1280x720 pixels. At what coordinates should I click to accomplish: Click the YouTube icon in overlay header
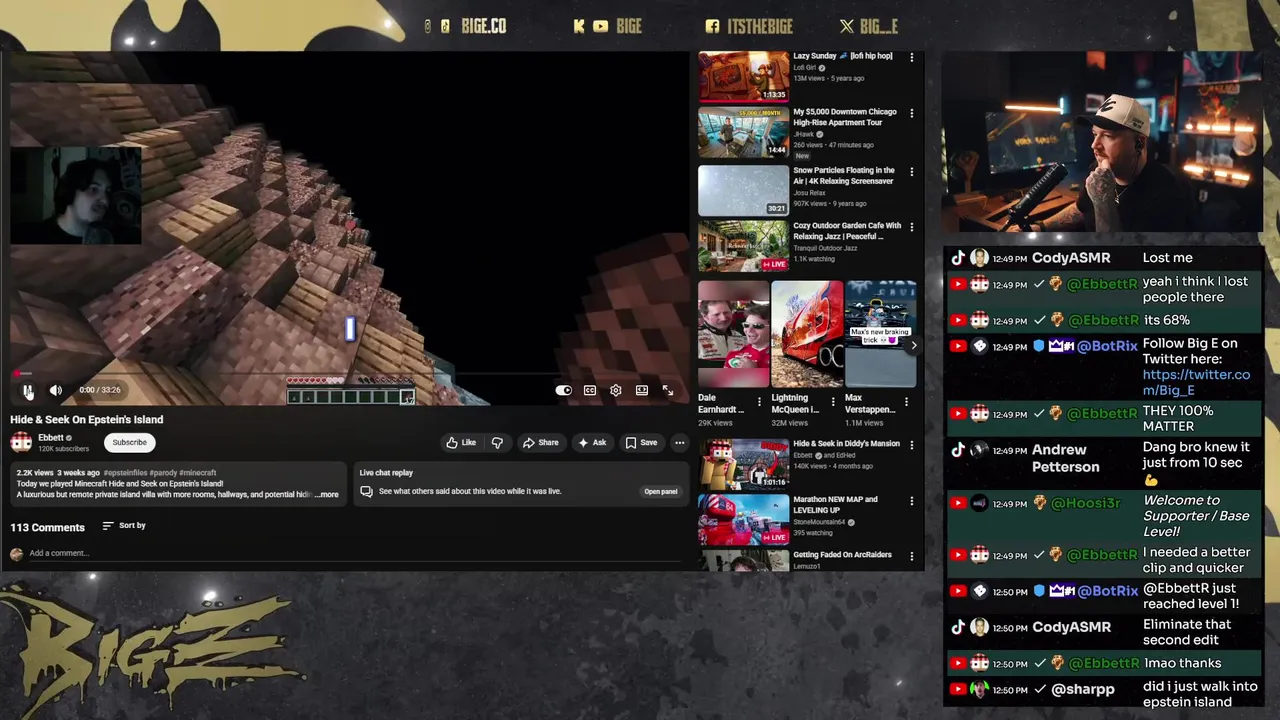pos(600,27)
